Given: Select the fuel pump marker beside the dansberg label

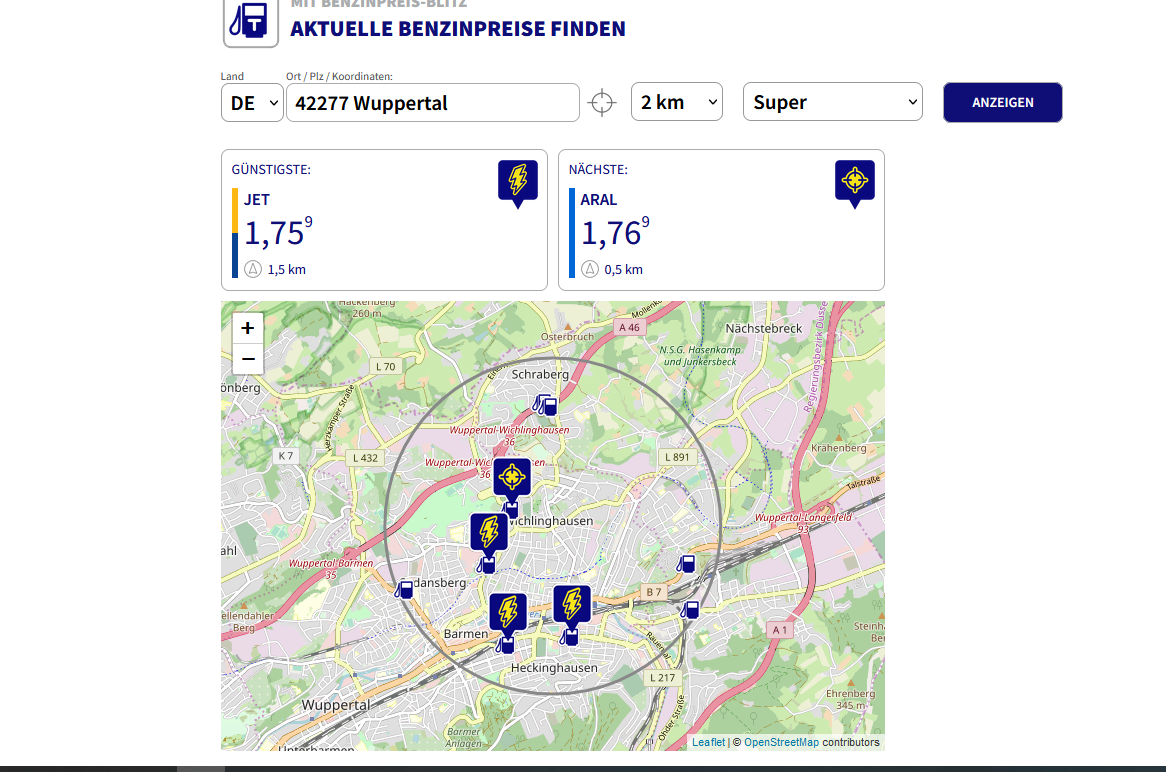Looking at the screenshot, I should click(x=404, y=590).
